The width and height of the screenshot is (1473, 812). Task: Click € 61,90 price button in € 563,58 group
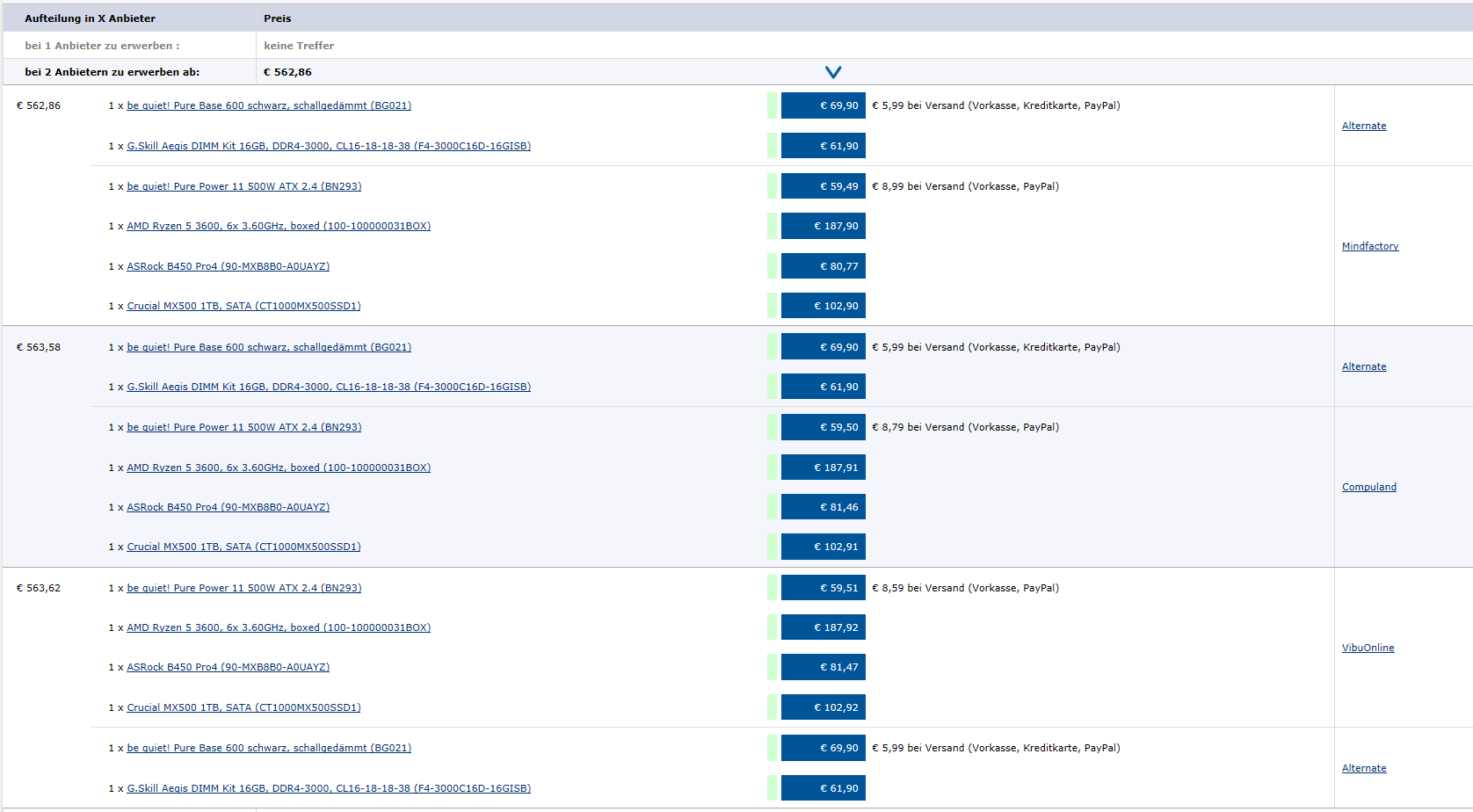click(x=824, y=387)
